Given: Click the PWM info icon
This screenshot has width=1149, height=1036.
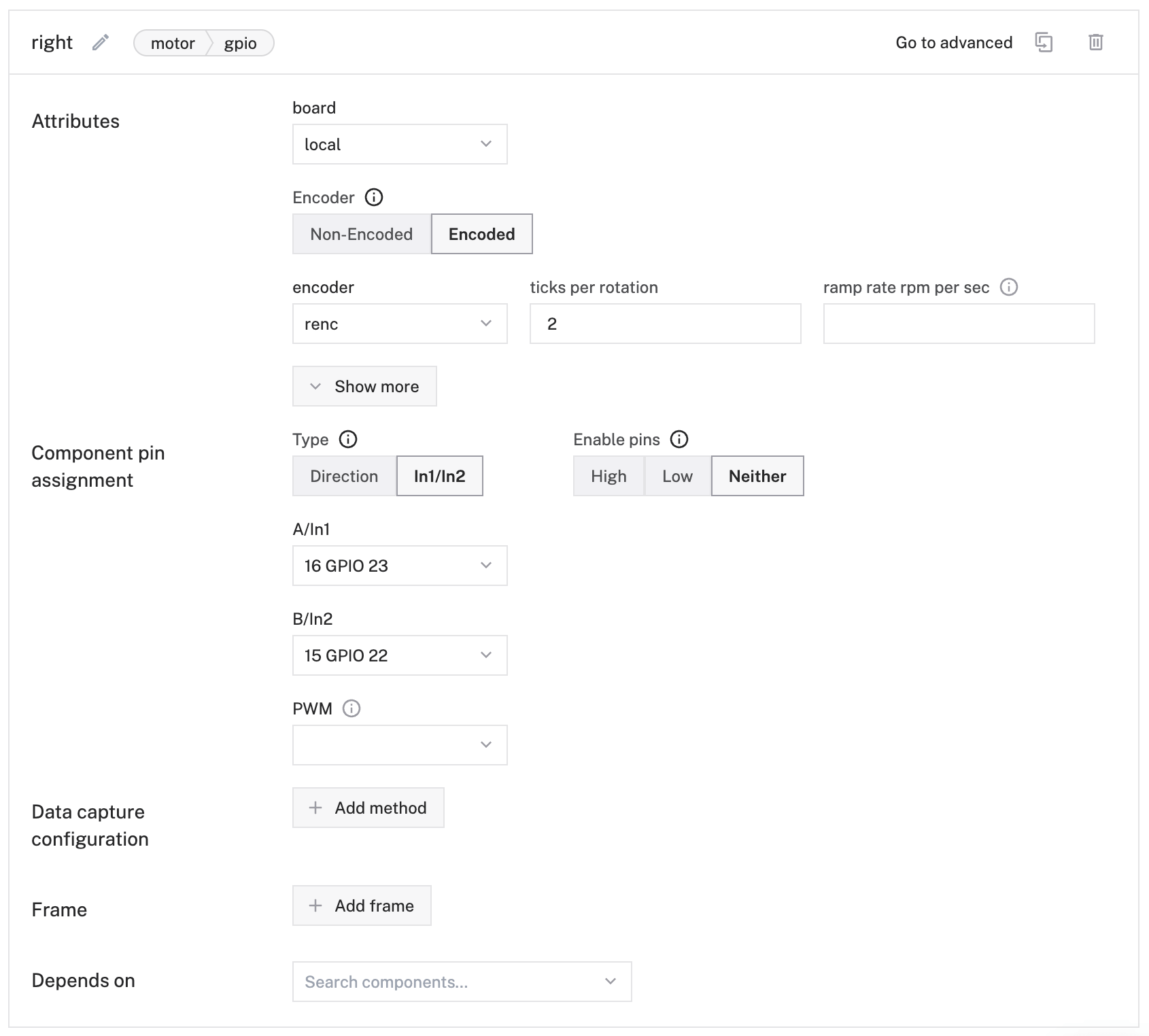Looking at the screenshot, I should pos(351,708).
